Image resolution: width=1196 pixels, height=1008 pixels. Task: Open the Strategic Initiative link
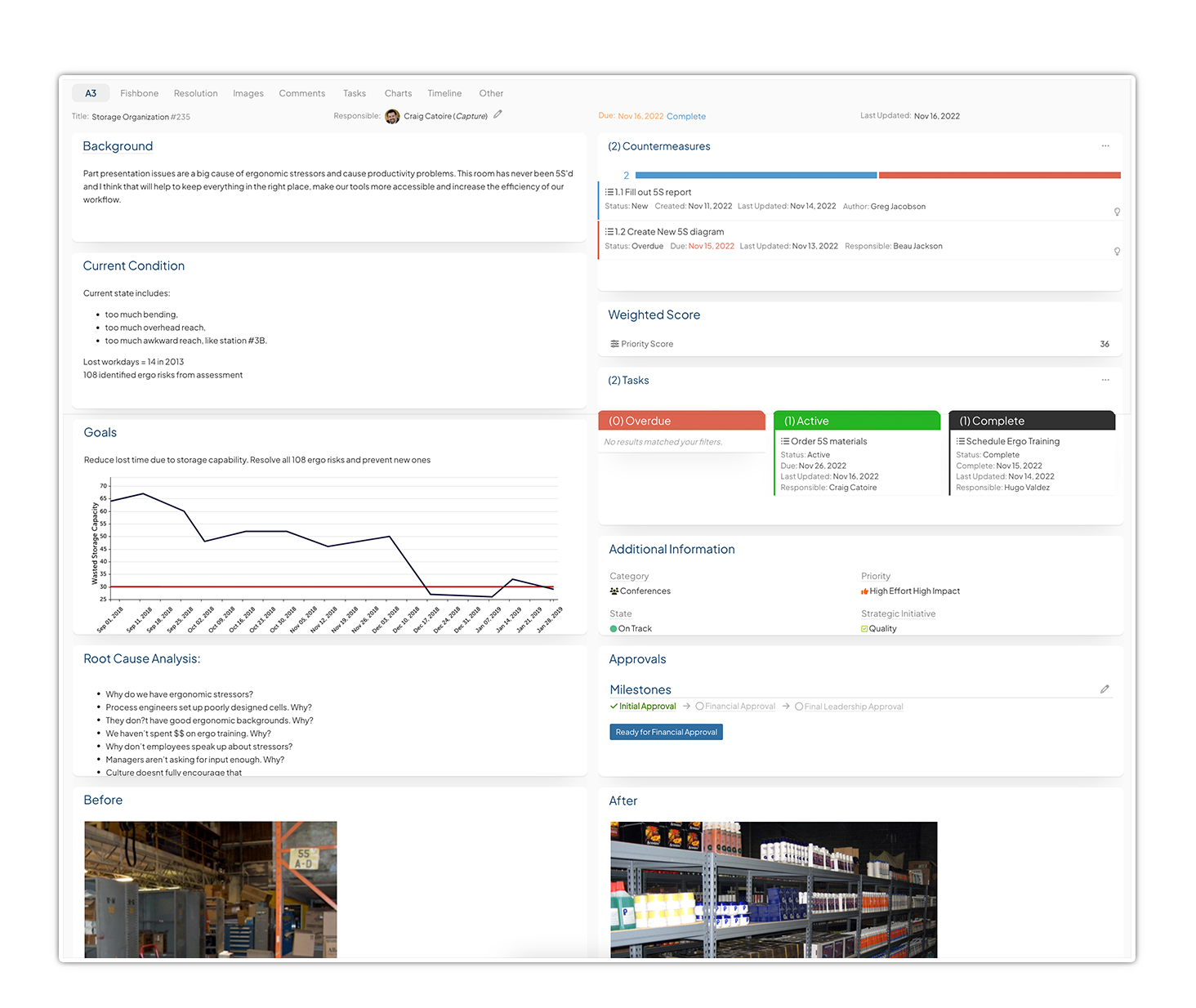898,614
